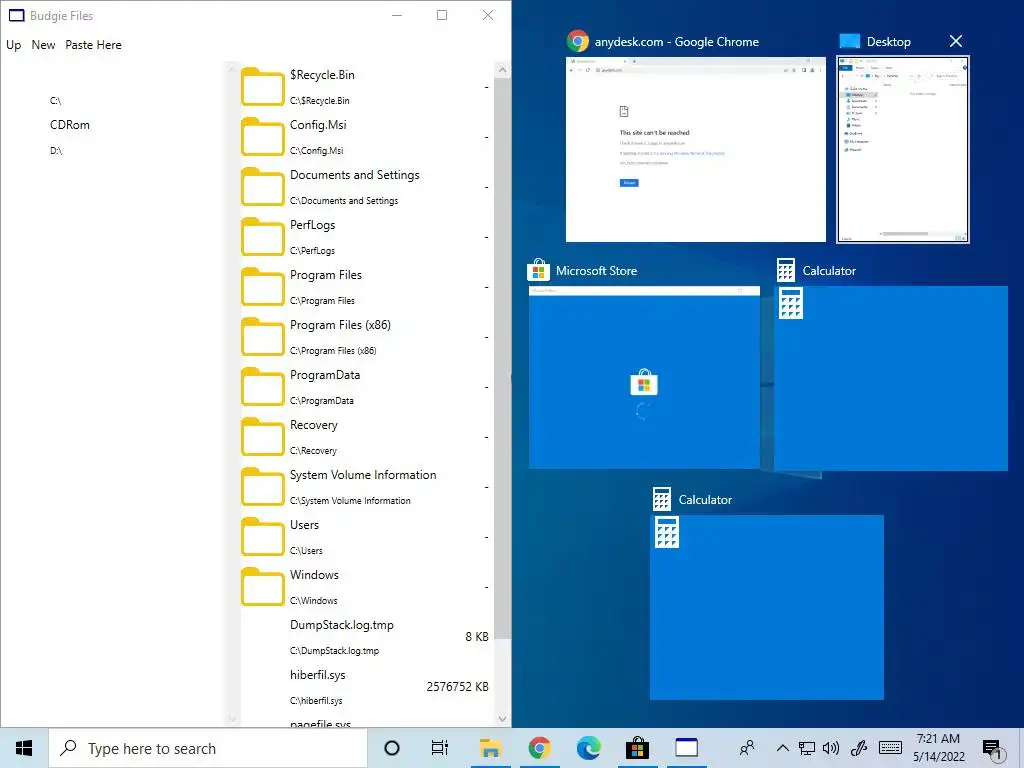Open the Config.Msi folder icon

tap(263, 137)
